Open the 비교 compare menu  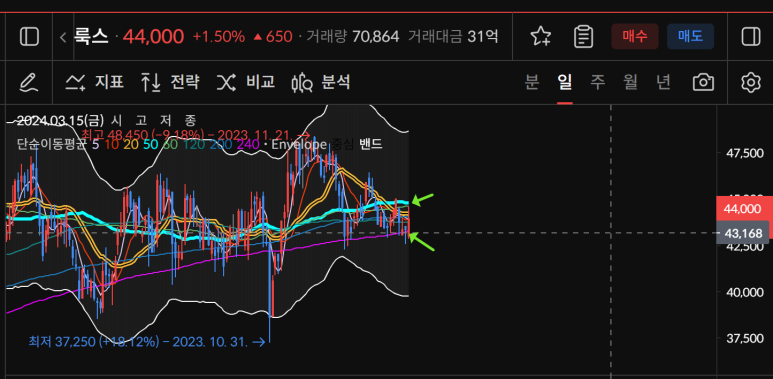[x=246, y=82]
